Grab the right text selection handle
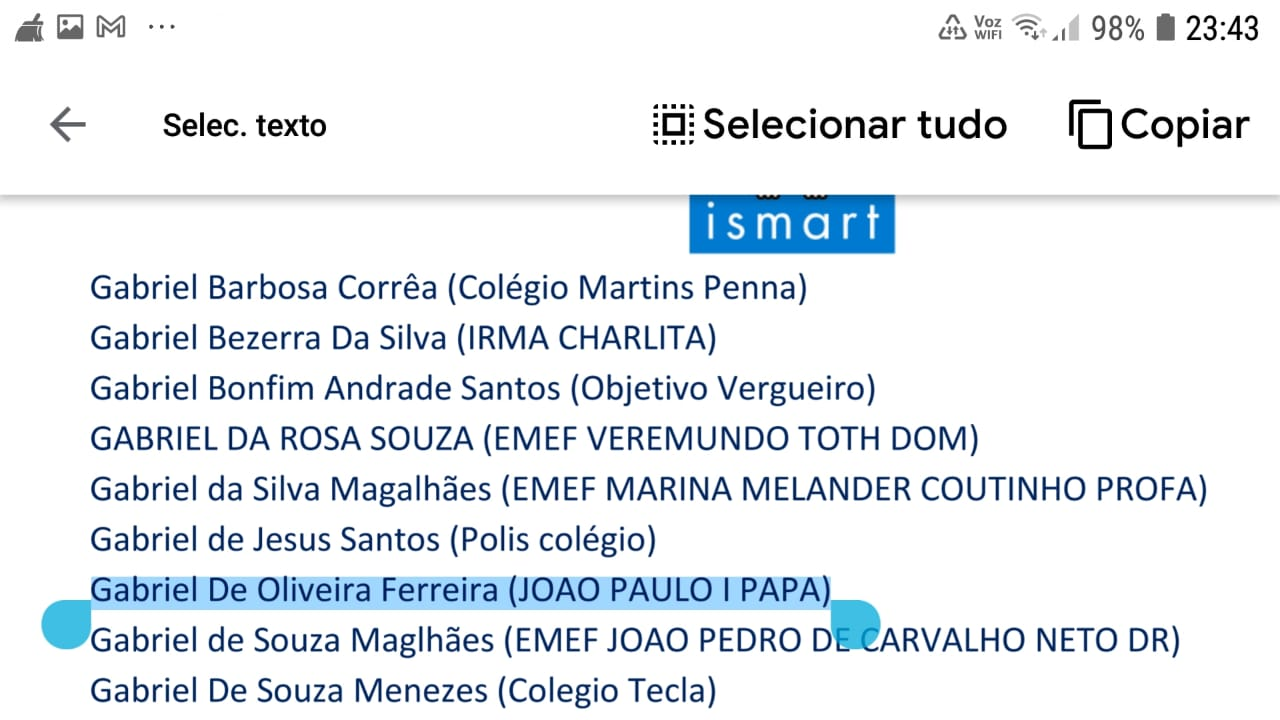This screenshot has width=1280, height=720. click(856, 625)
